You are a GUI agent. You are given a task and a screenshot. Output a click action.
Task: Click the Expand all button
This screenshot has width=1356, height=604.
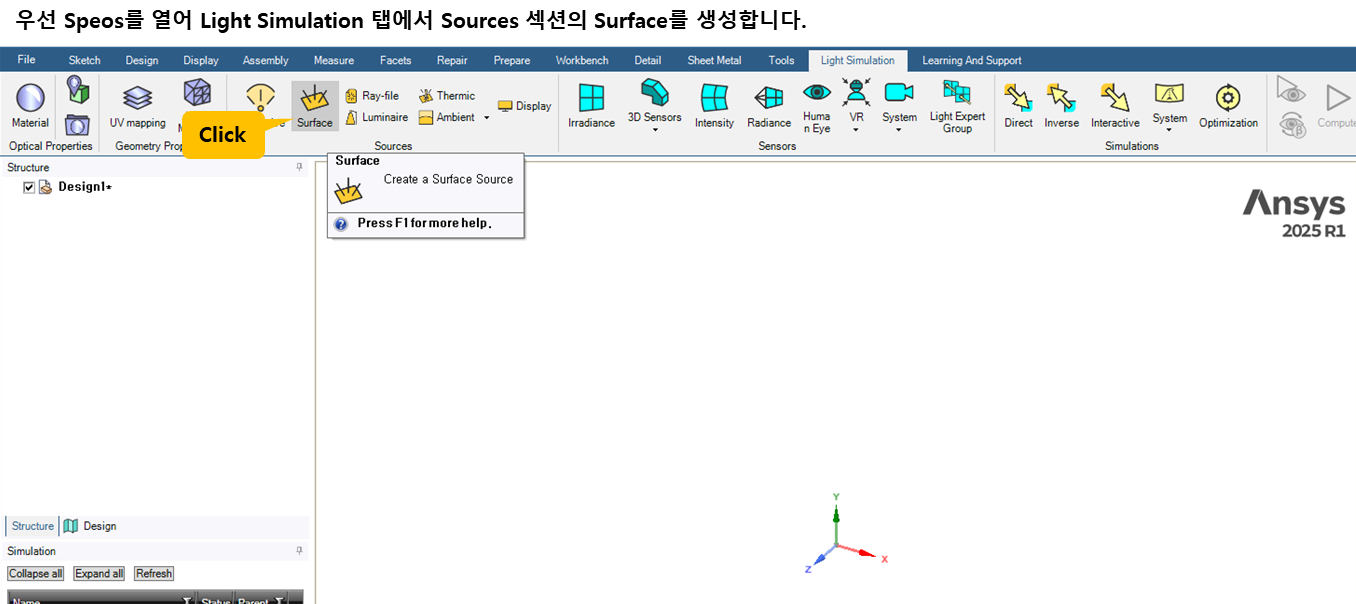[x=99, y=574]
